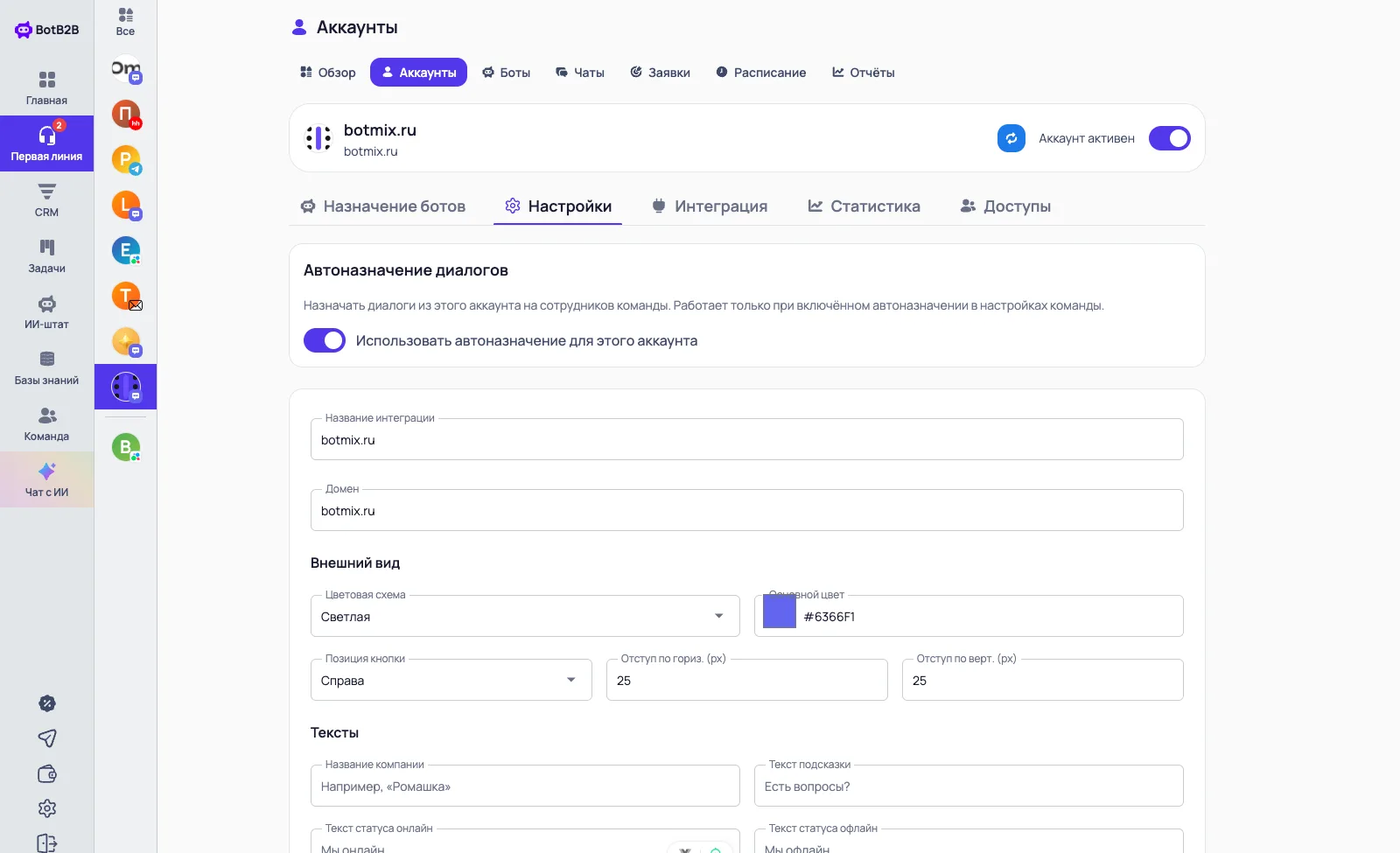
Task: Select the Om account avatar
Action: [x=126, y=68]
